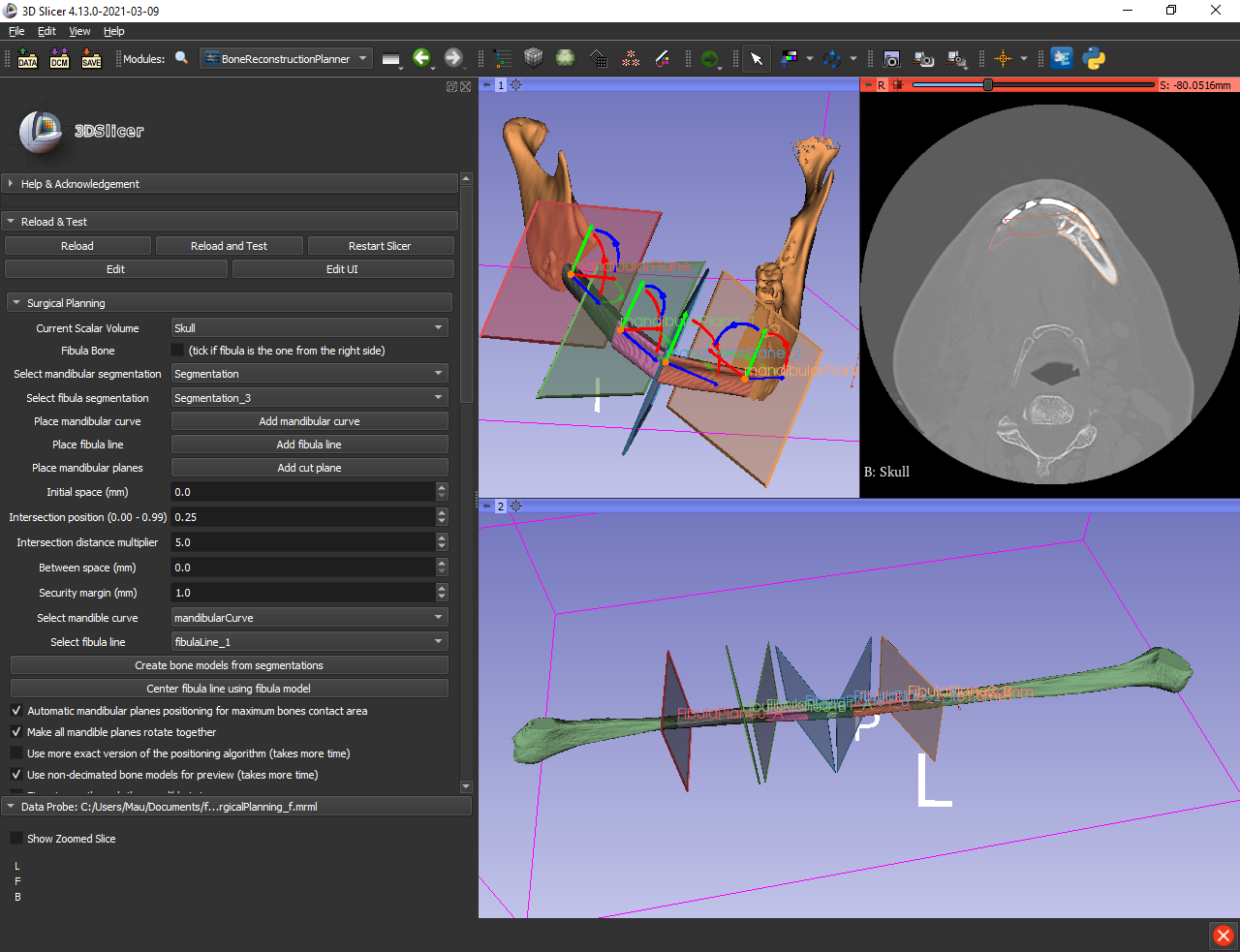This screenshot has height=952, width=1240.
Task: Uncheck Make all mandible planes rotate together
Action: 16,732
